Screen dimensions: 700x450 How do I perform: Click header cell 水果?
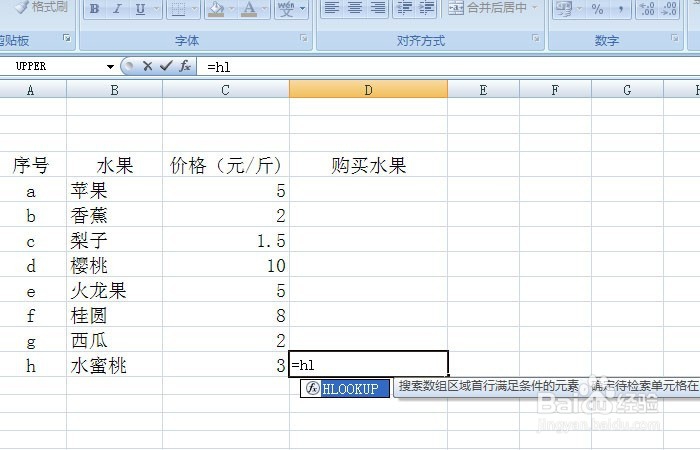(114, 166)
